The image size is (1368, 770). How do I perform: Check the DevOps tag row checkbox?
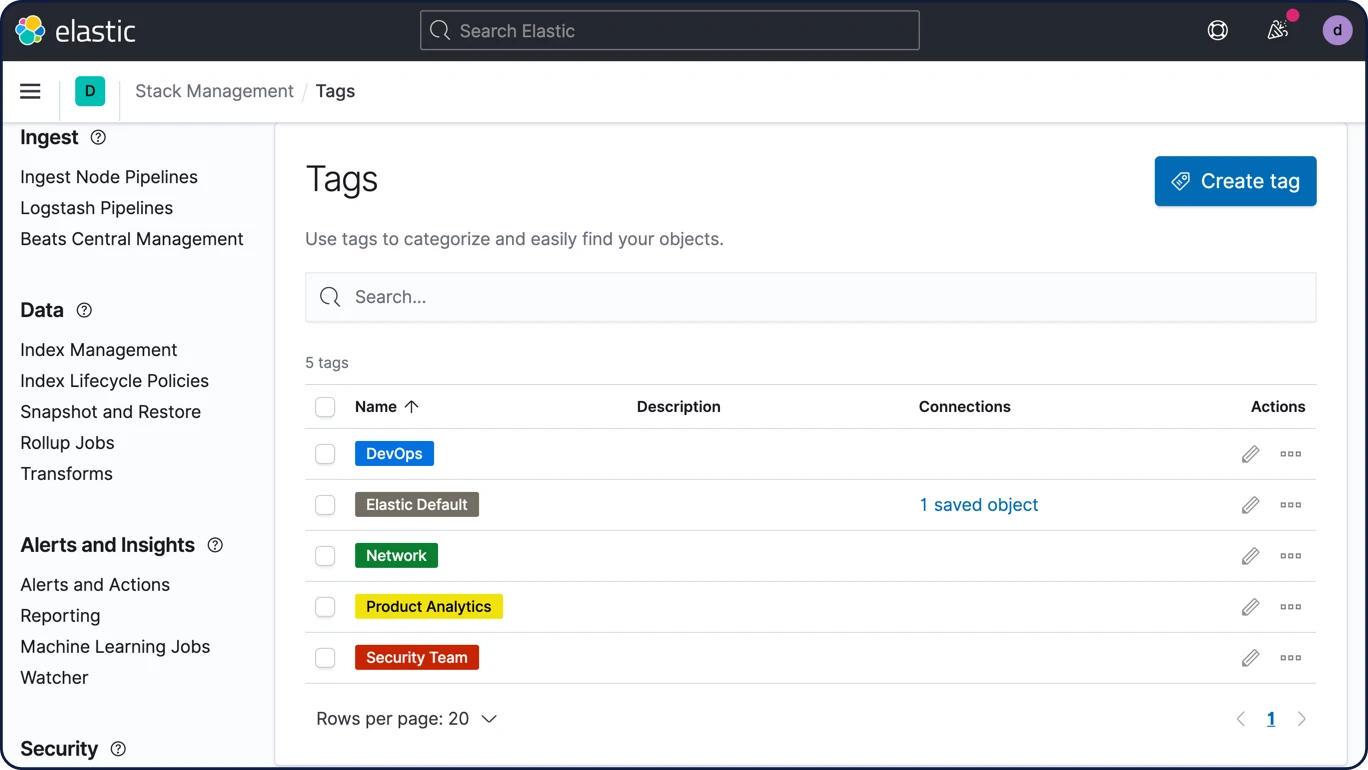click(325, 454)
